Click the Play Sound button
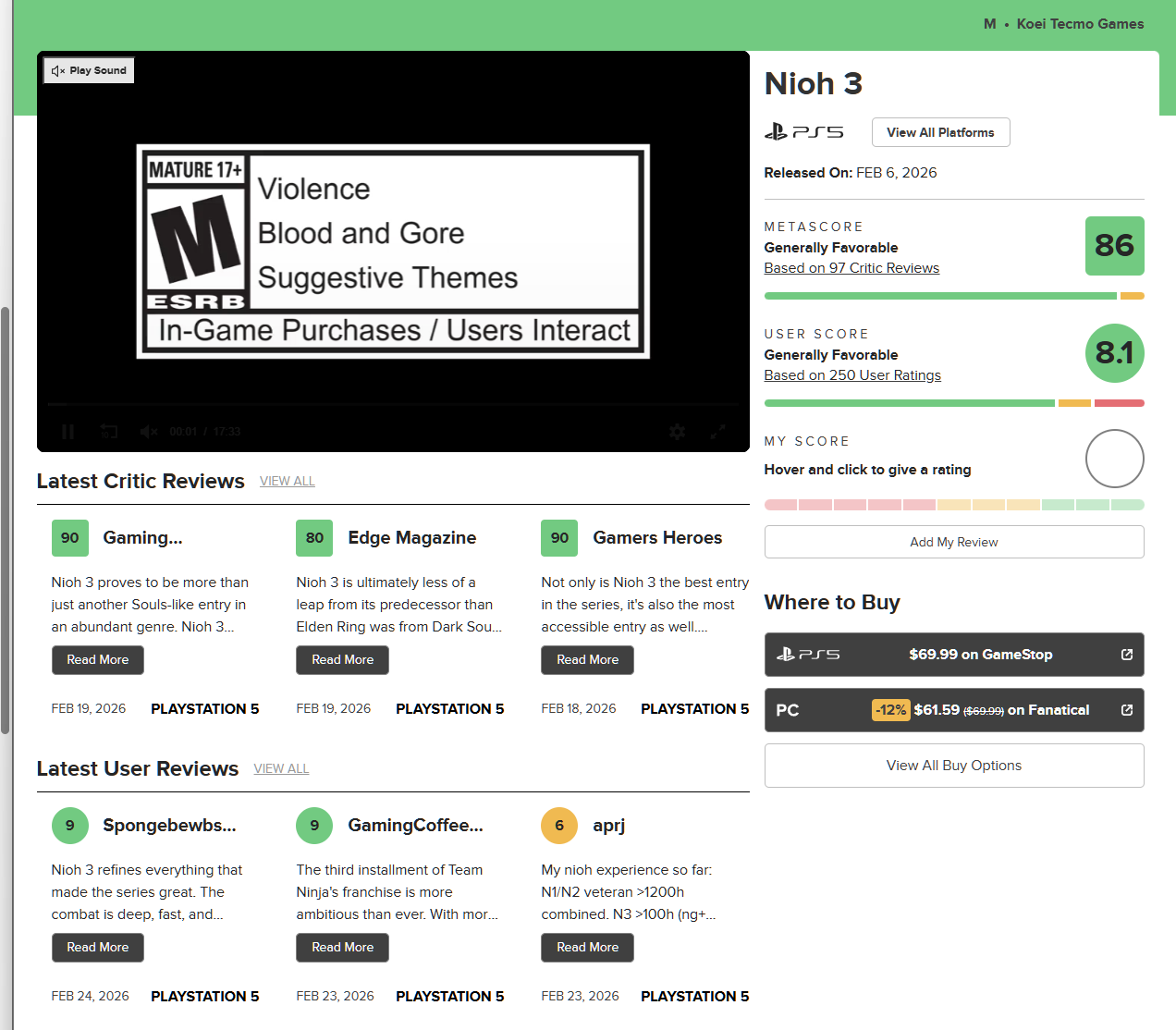Image resolution: width=1176 pixels, height=1030 pixels. point(89,70)
